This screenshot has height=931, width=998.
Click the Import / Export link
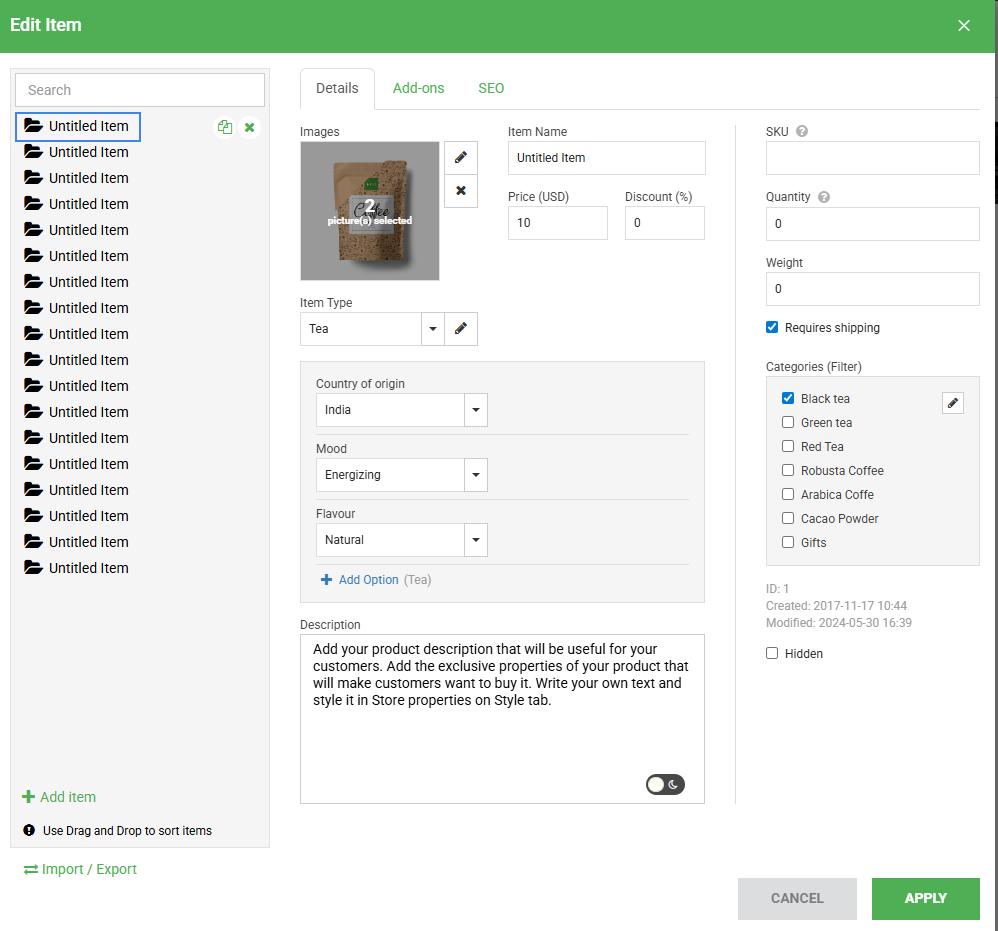pyautogui.click(x=80, y=869)
